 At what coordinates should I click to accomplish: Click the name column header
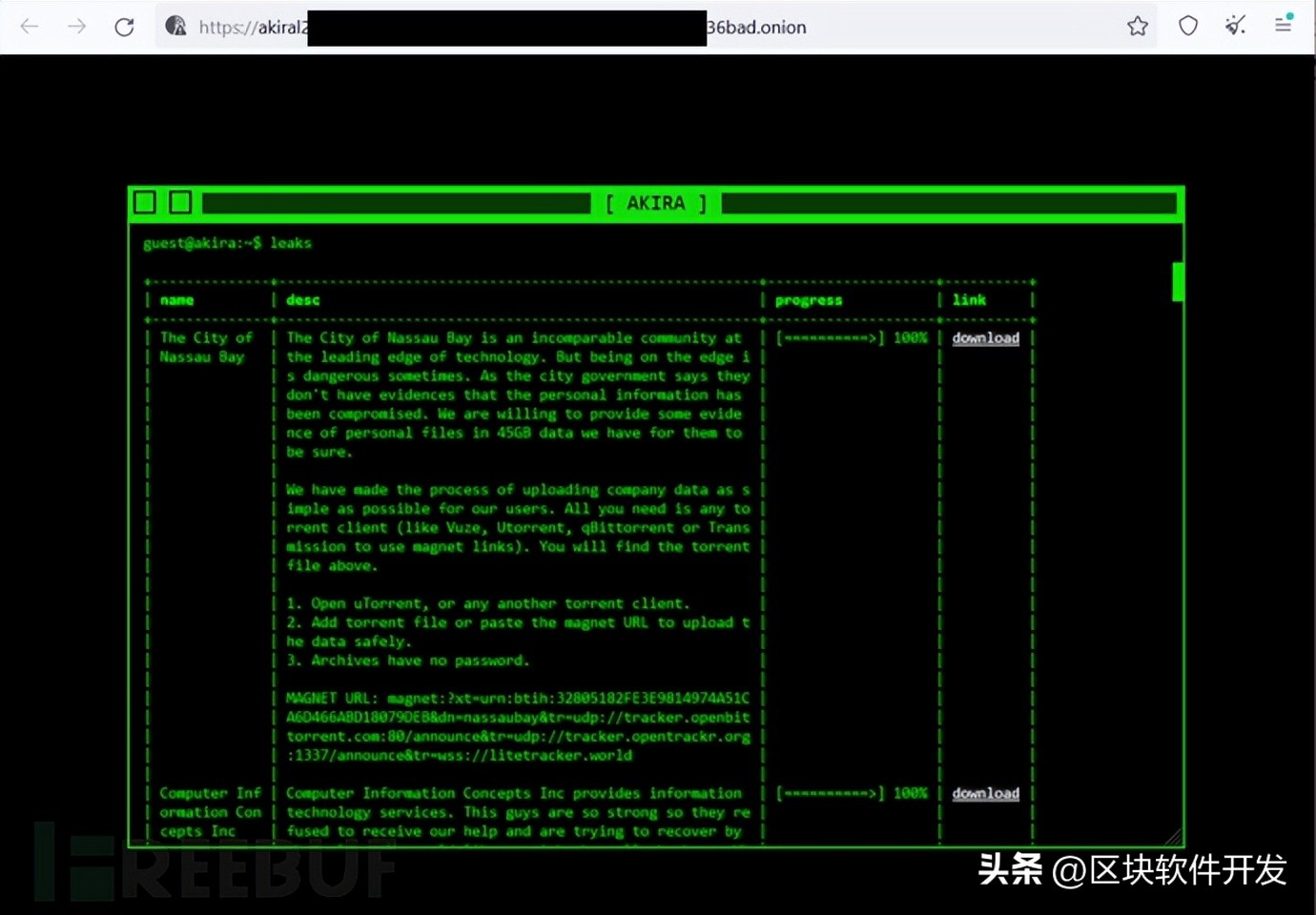[176, 299]
